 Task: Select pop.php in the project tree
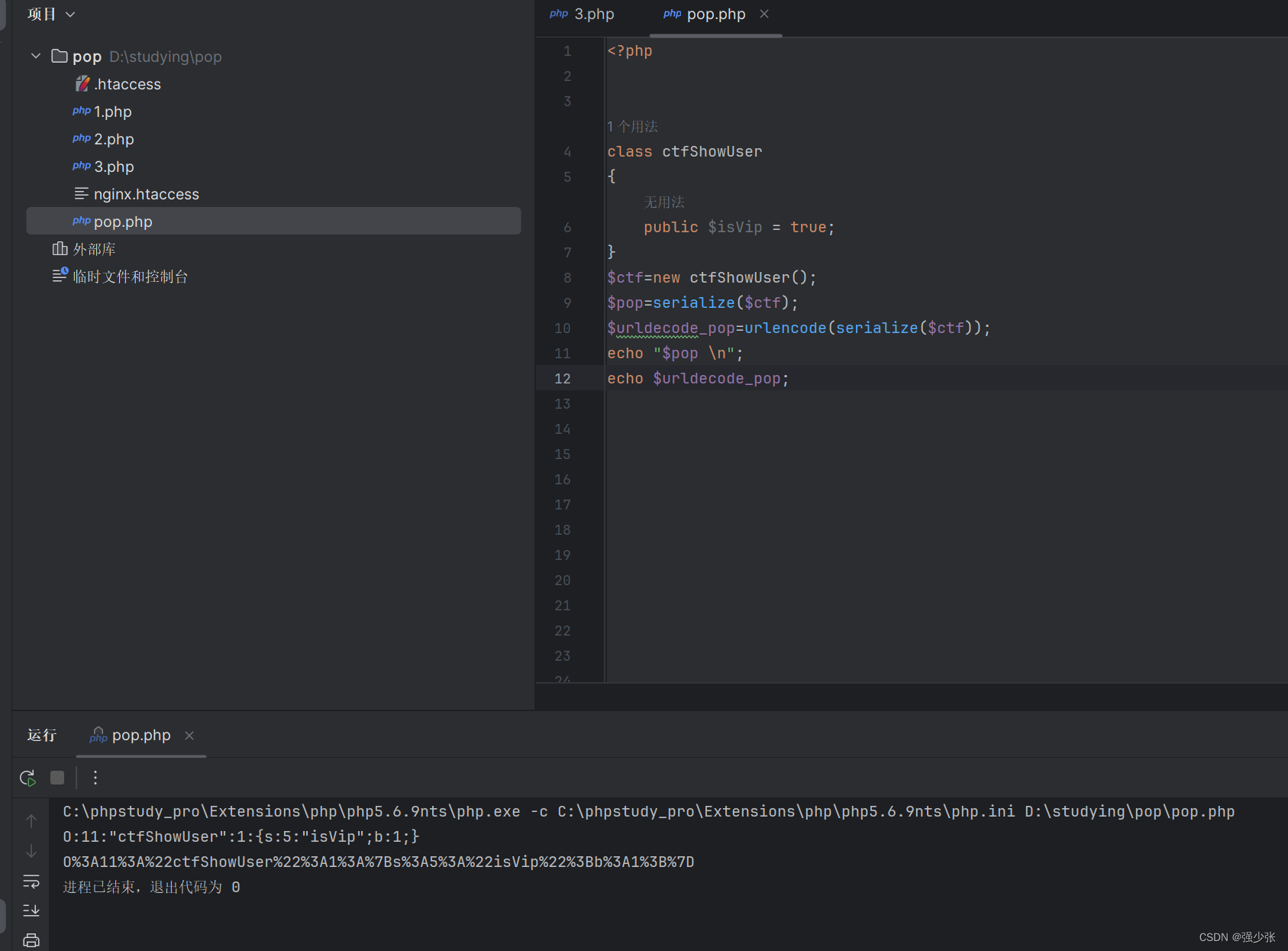pyautogui.click(x=273, y=222)
